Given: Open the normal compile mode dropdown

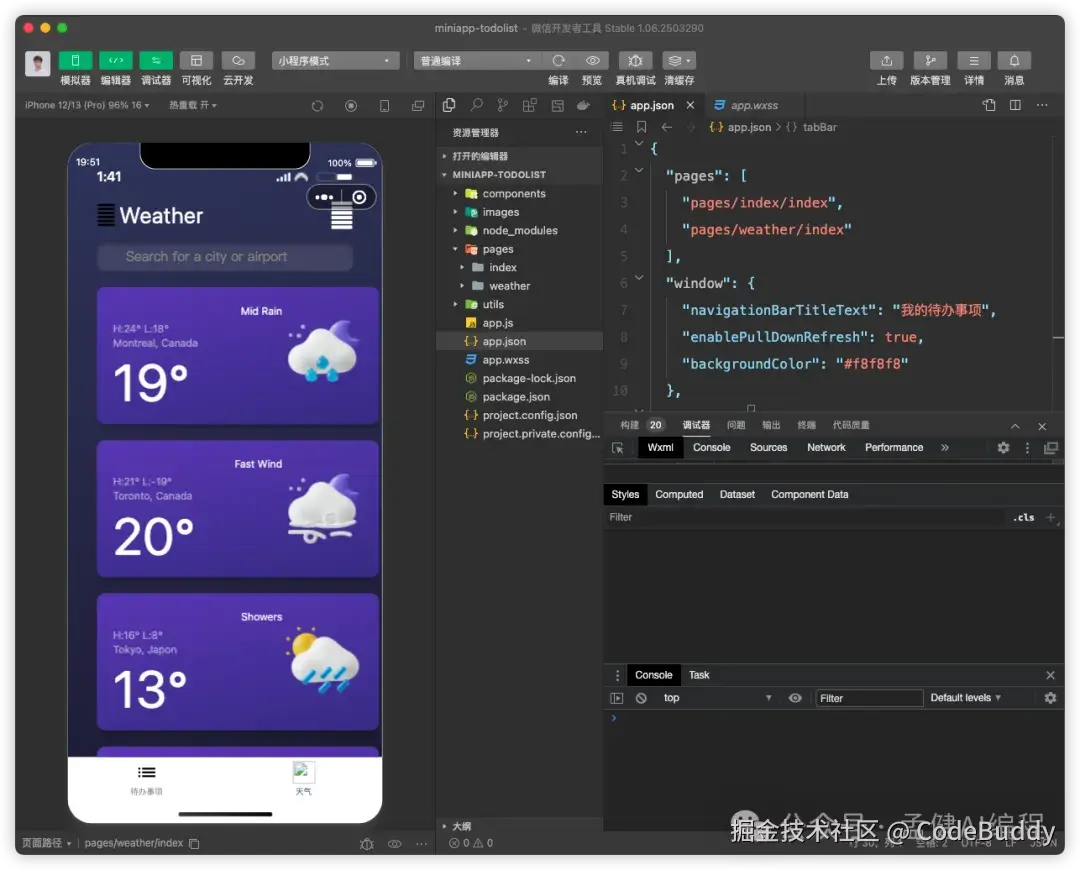Looking at the screenshot, I should coord(477,61).
